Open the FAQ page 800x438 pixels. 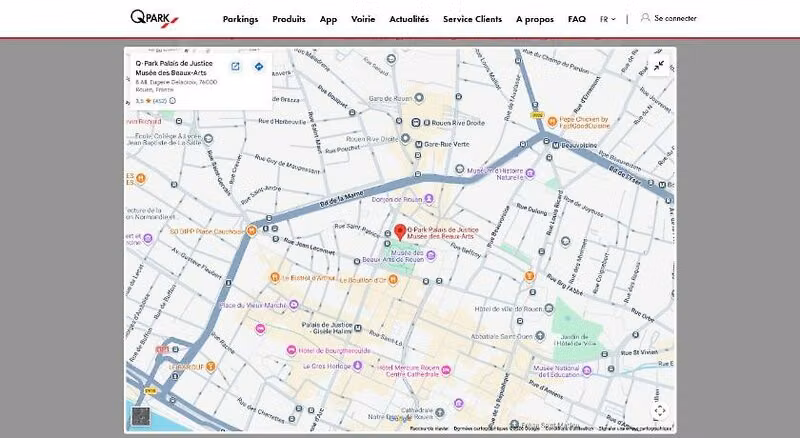tap(577, 19)
